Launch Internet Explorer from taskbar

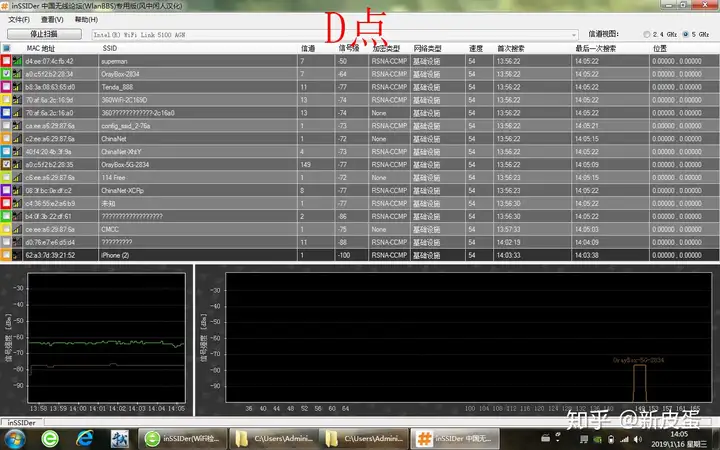pos(85,439)
